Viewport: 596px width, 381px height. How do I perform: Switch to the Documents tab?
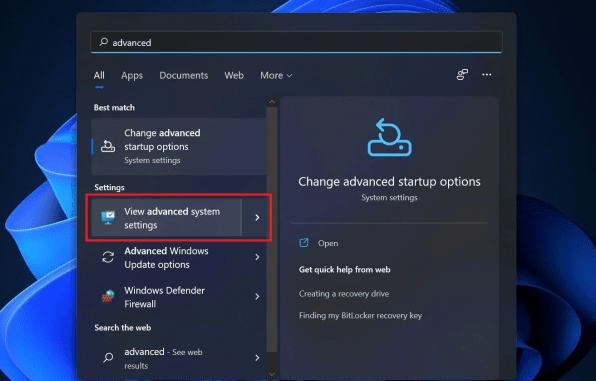click(x=184, y=75)
